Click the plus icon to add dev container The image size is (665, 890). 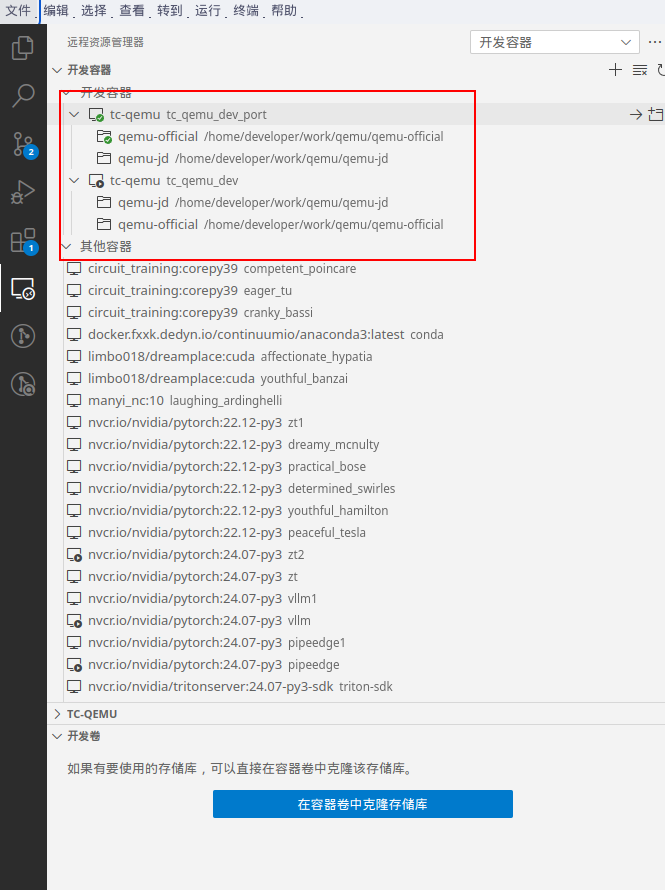(x=616, y=70)
